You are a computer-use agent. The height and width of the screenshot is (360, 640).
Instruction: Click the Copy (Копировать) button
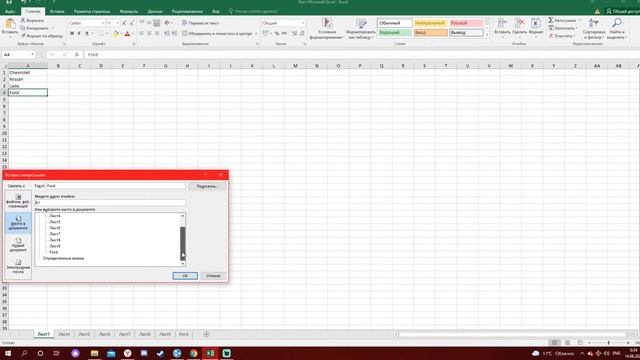coord(36,28)
